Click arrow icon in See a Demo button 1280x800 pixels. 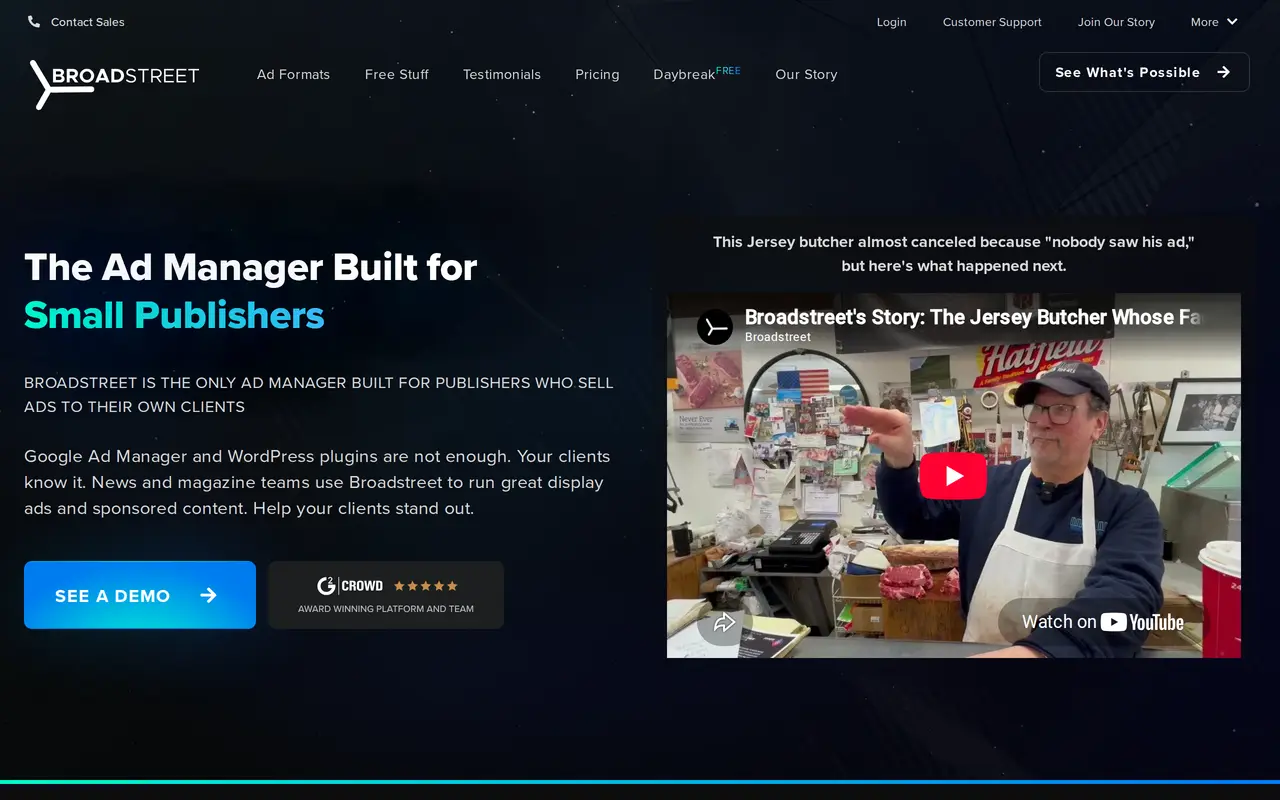coord(208,595)
